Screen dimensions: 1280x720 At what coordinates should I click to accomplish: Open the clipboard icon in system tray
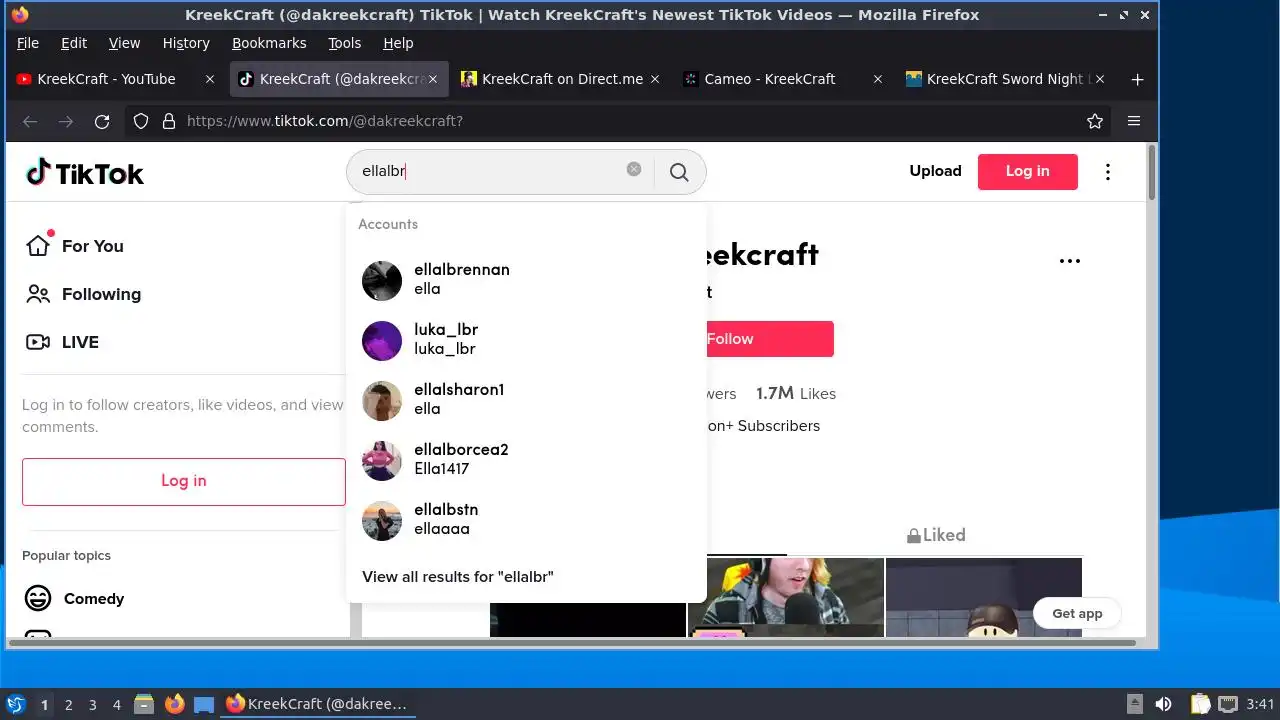(1200, 704)
